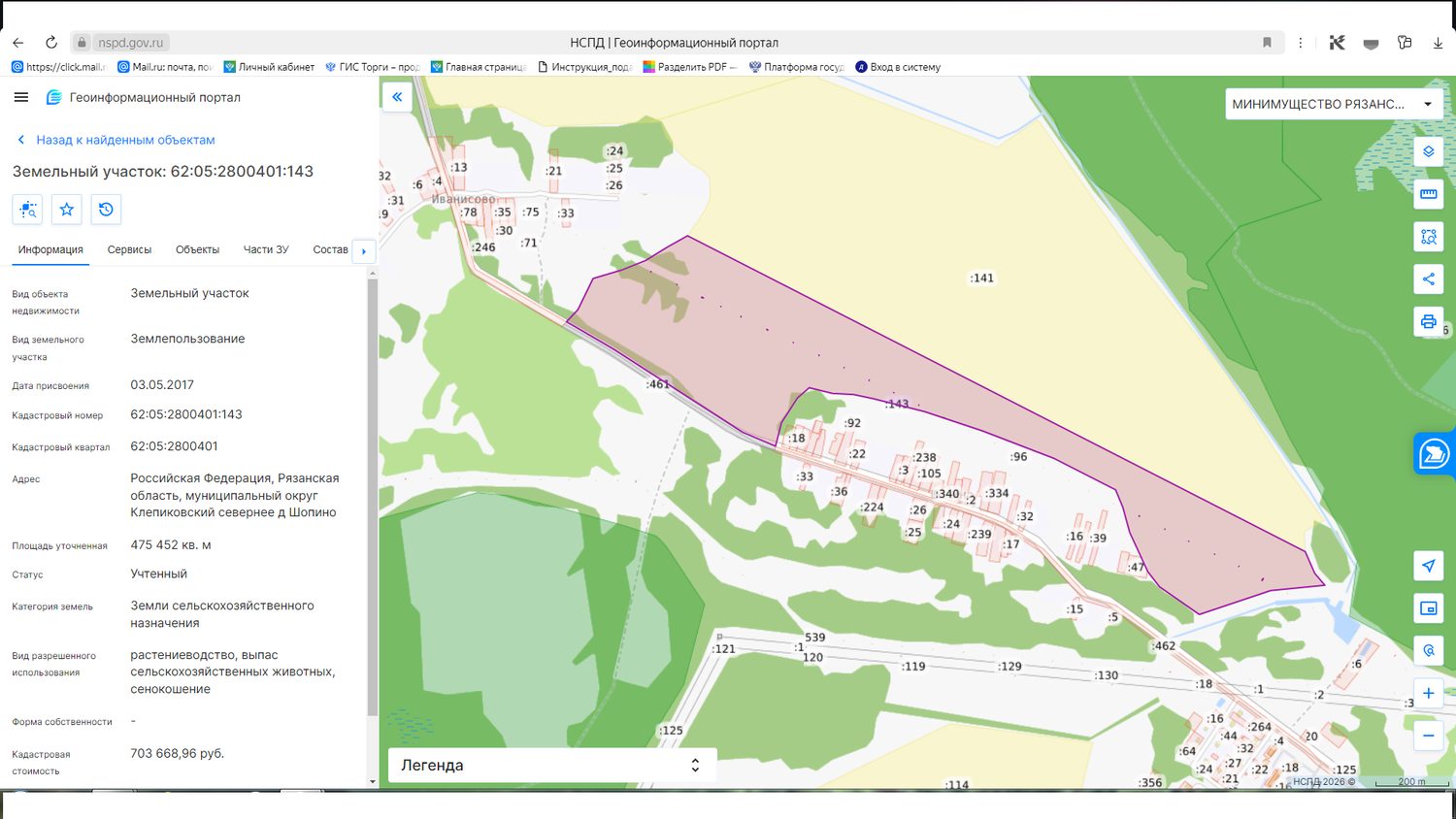Bookmark the page using the address bar flag
1456x819 pixels.
(x=1267, y=43)
